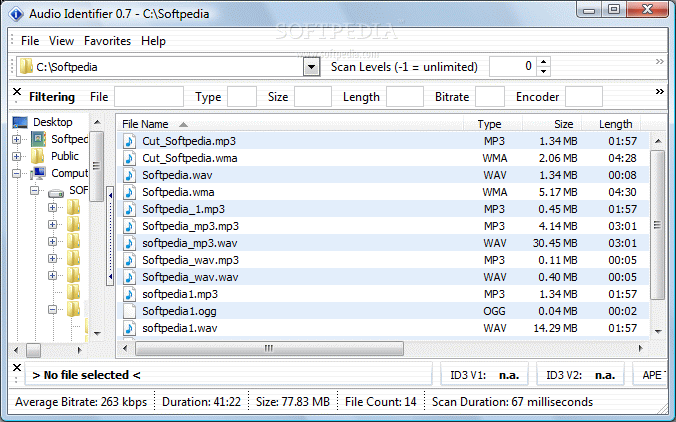
Task: Collapse the Computer node in tree
Action: pyautogui.click(x=16, y=173)
